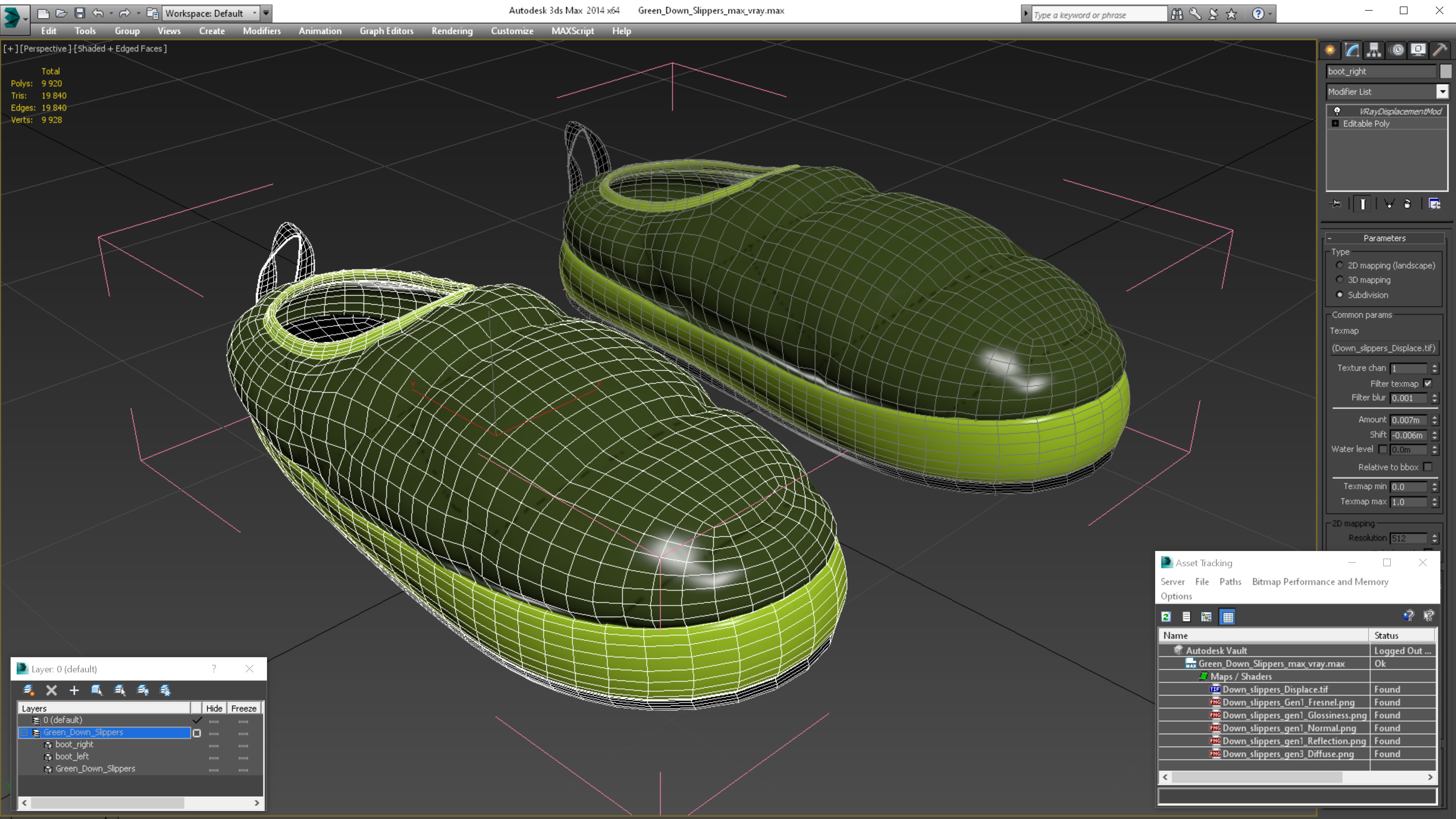This screenshot has height=819, width=1456.
Task: Click Hide/Unhide All Layers icon
Action: (x=143, y=690)
